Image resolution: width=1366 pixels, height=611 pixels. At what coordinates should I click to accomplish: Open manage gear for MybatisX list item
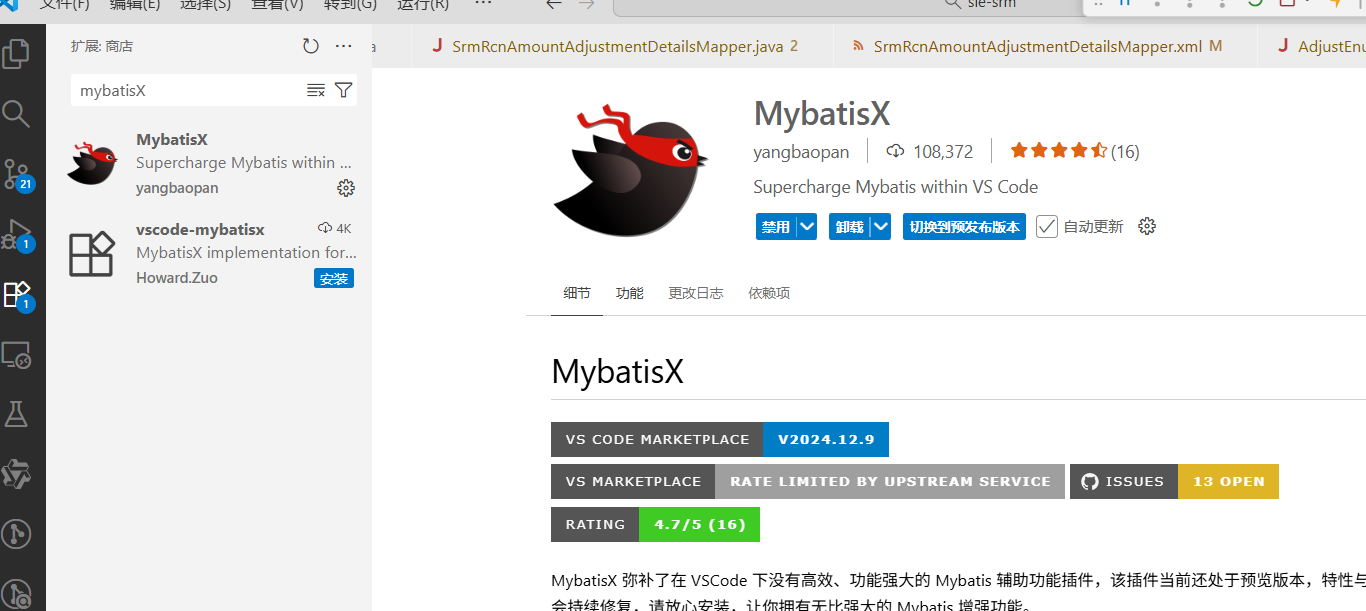tap(346, 188)
